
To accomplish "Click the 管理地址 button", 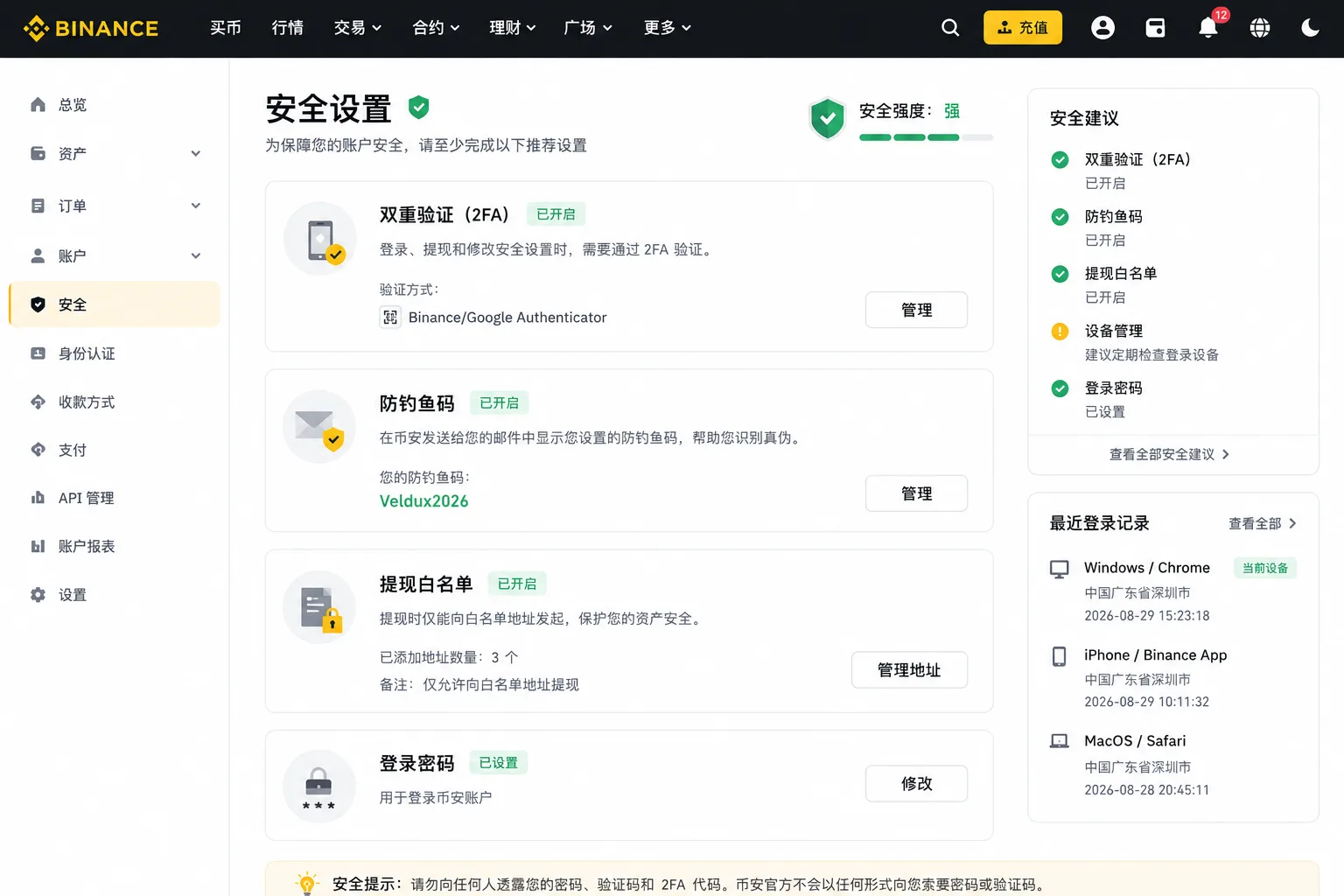I will 909,669.
